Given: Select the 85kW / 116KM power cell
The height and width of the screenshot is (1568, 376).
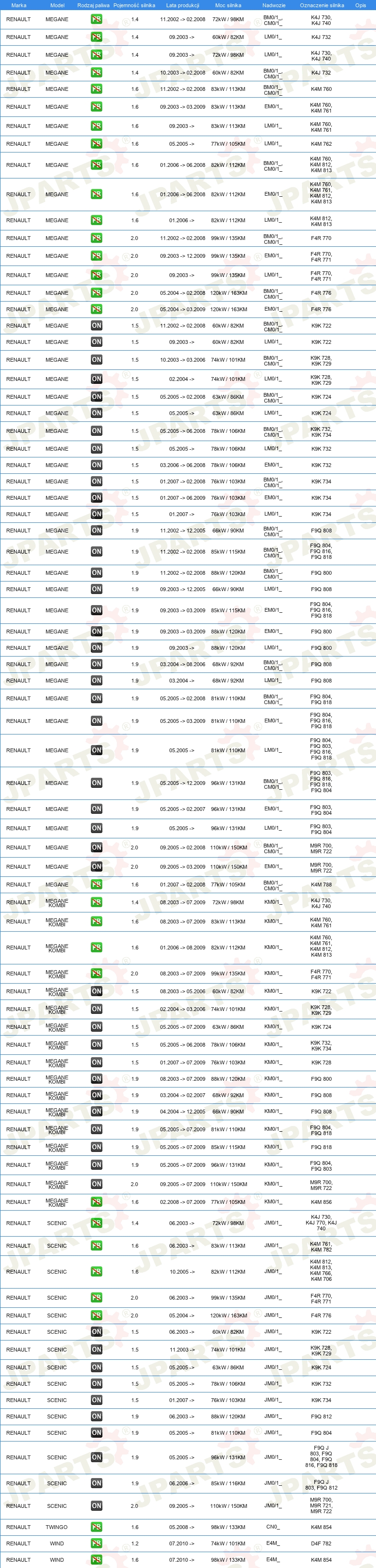Looking at the screenshot, I should tap(228, 1483).
